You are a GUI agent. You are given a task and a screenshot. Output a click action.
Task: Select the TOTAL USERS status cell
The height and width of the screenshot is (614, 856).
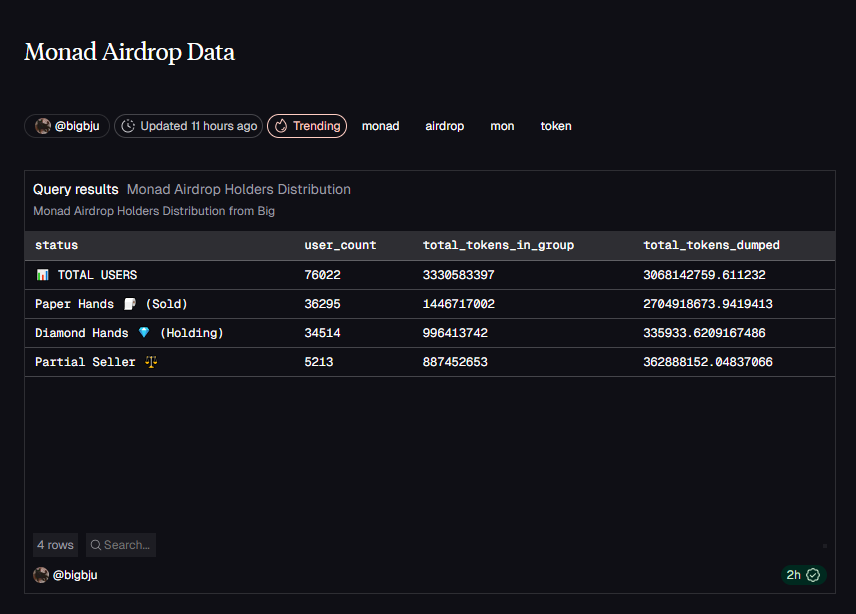click(86, 275)
